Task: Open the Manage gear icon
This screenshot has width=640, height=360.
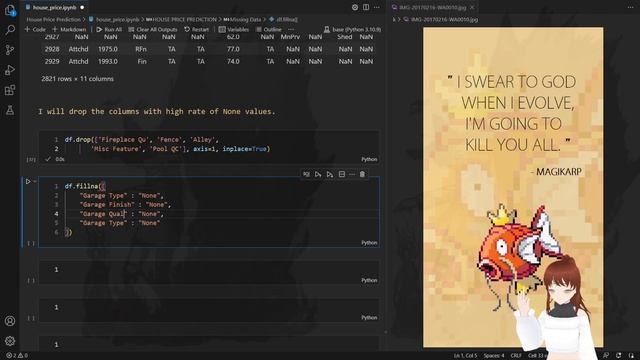Action: click(10, 340)
